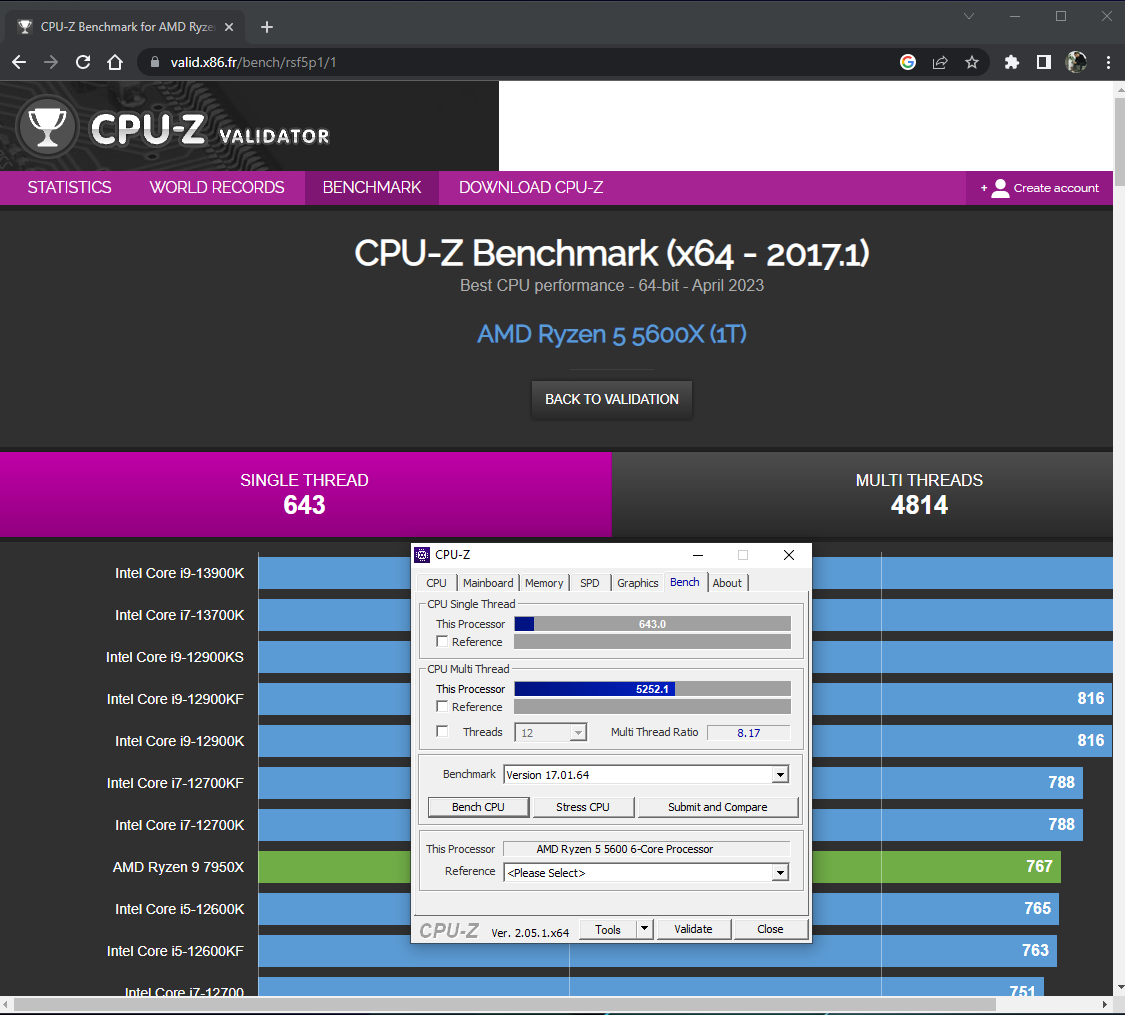Click the Tools button
Image resolution: width=1125 pixels, height=1015 pixels.
[608, 929]
